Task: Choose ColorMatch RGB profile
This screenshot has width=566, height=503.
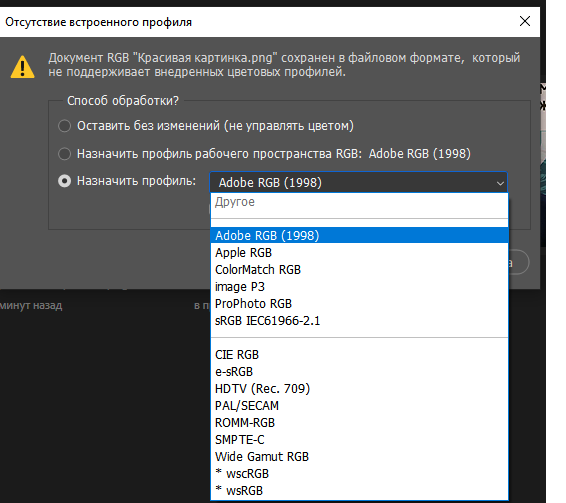Action: (359, 269)
